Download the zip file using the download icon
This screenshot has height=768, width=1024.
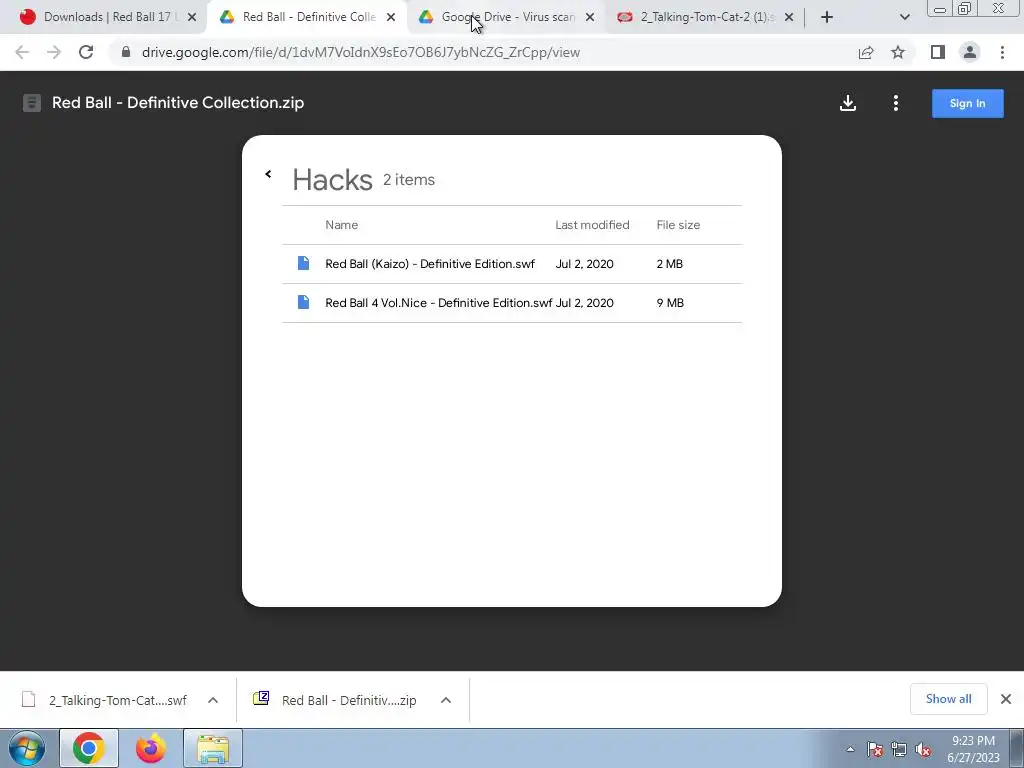[x=848, y=103]
